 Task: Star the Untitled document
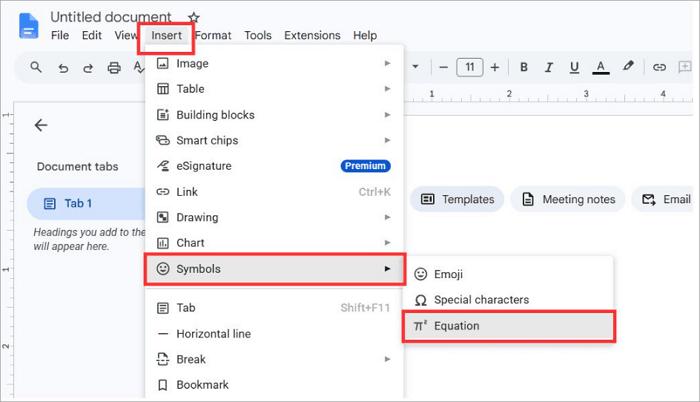click(193, 17)
